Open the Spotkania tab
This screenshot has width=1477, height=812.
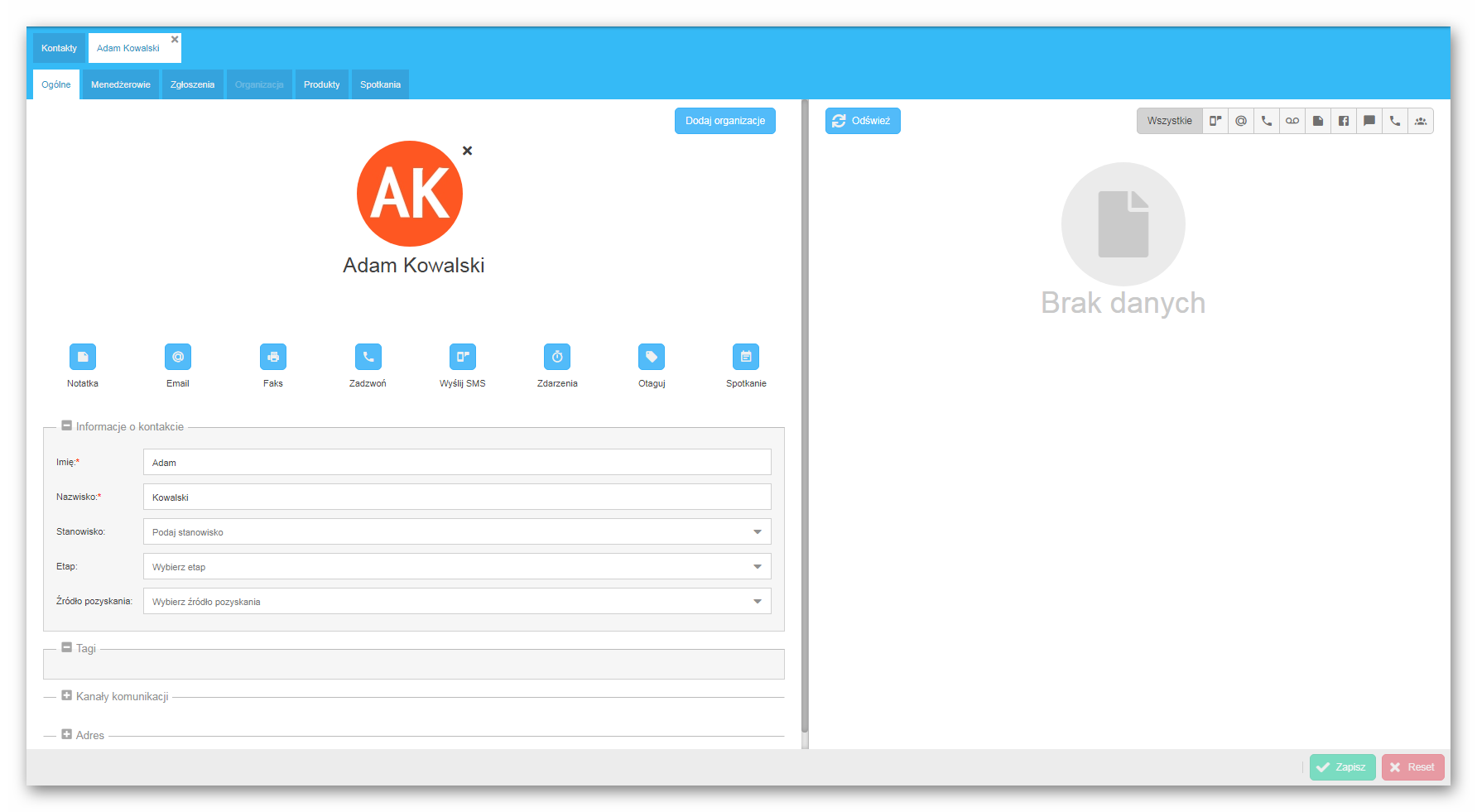click(380, 84)
